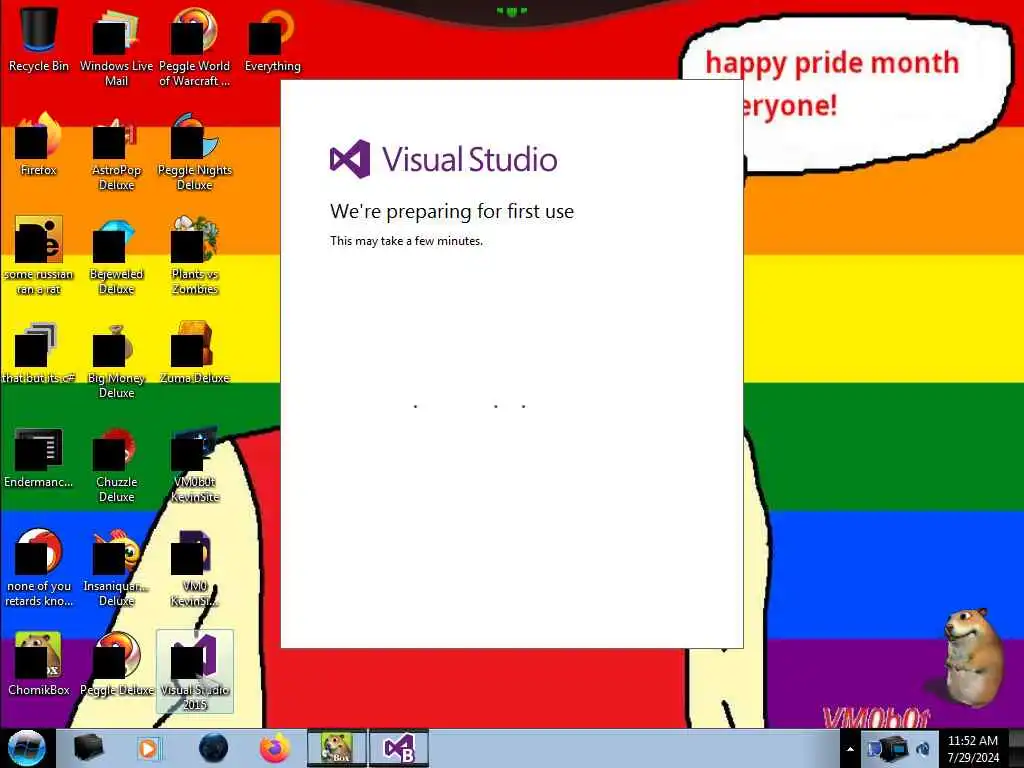1024x768 pixels.
Task: Switch to the ChomikBox taskbar button
Action: (x=337, y=748)
